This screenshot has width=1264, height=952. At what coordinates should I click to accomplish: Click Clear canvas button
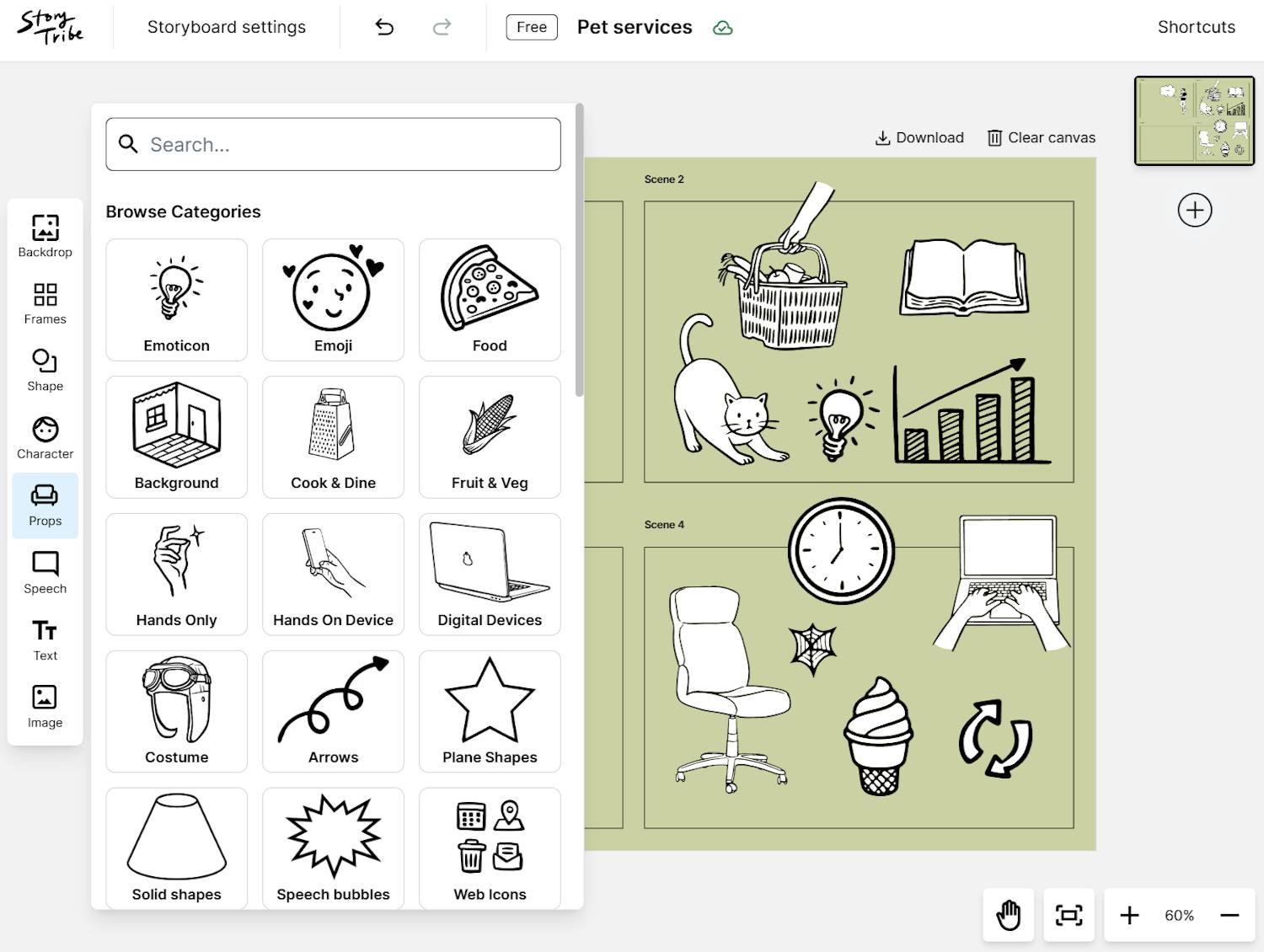[1042, 137]
